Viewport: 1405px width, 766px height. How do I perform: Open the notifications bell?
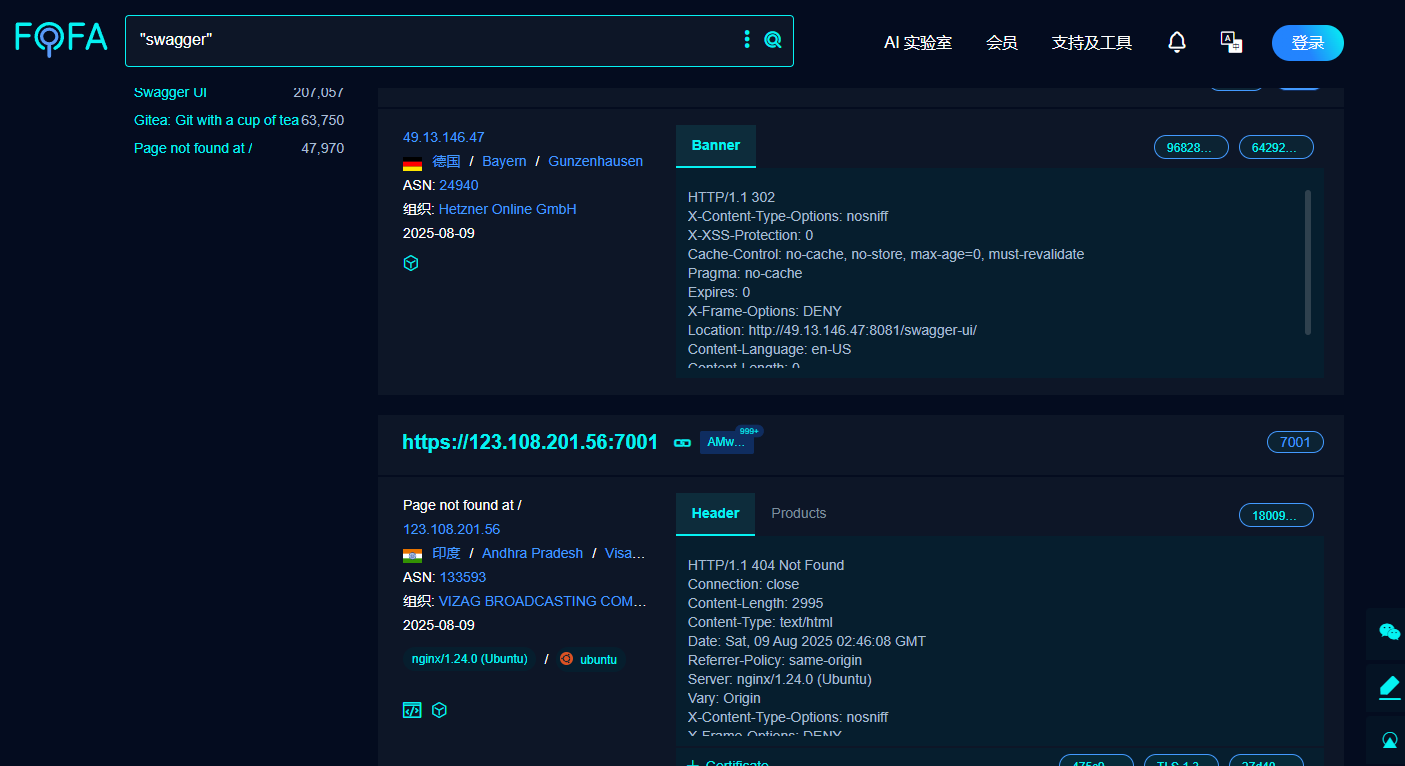coord(1177,42)
